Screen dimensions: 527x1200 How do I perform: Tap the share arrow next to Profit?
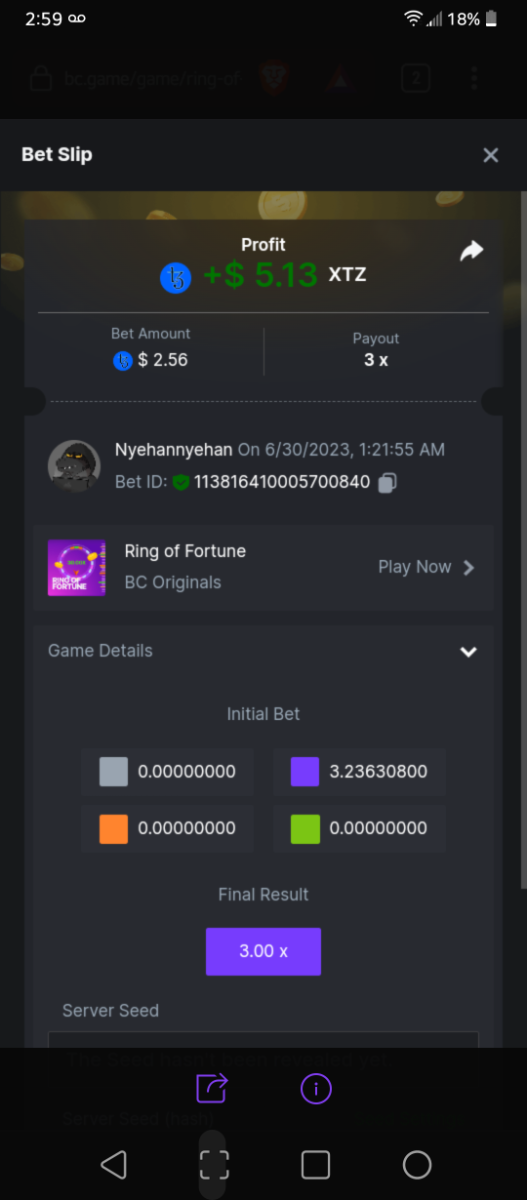tap(471, 252)
